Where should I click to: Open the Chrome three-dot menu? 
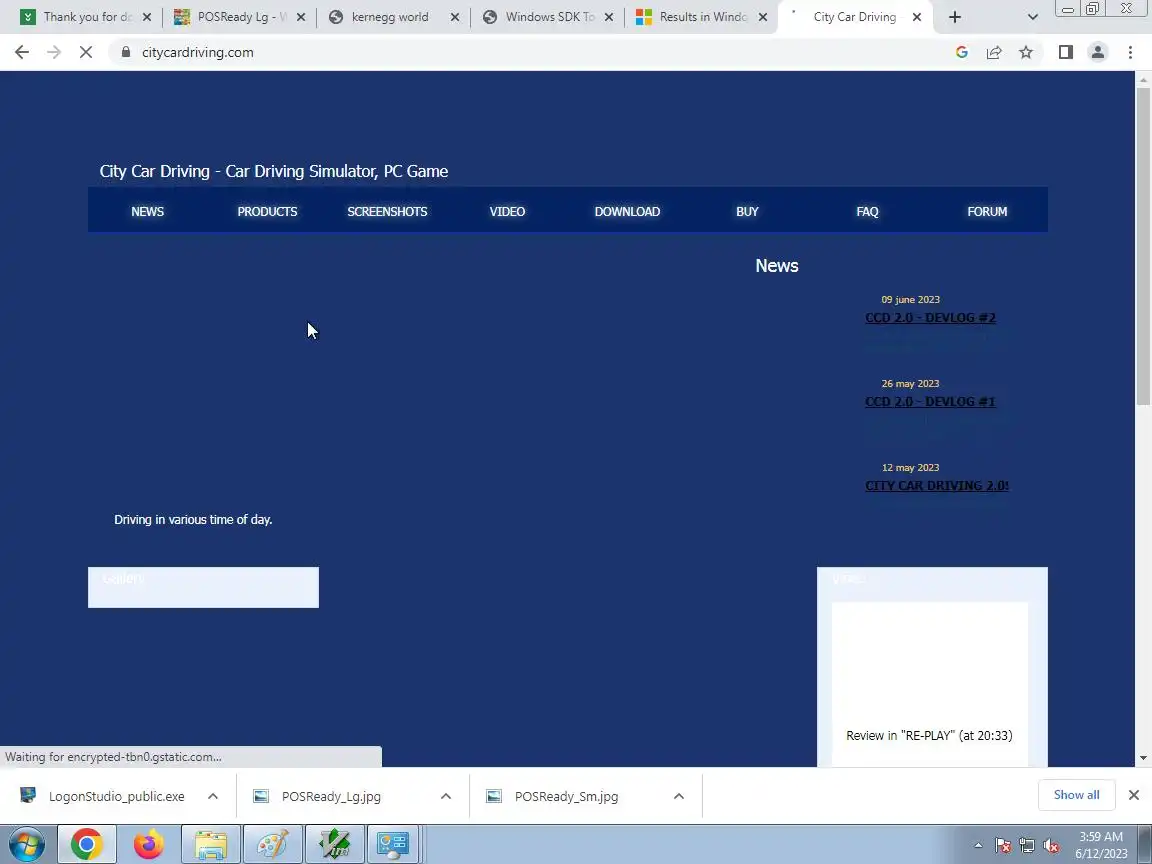pyautogui.click(x=1130, y=52)
